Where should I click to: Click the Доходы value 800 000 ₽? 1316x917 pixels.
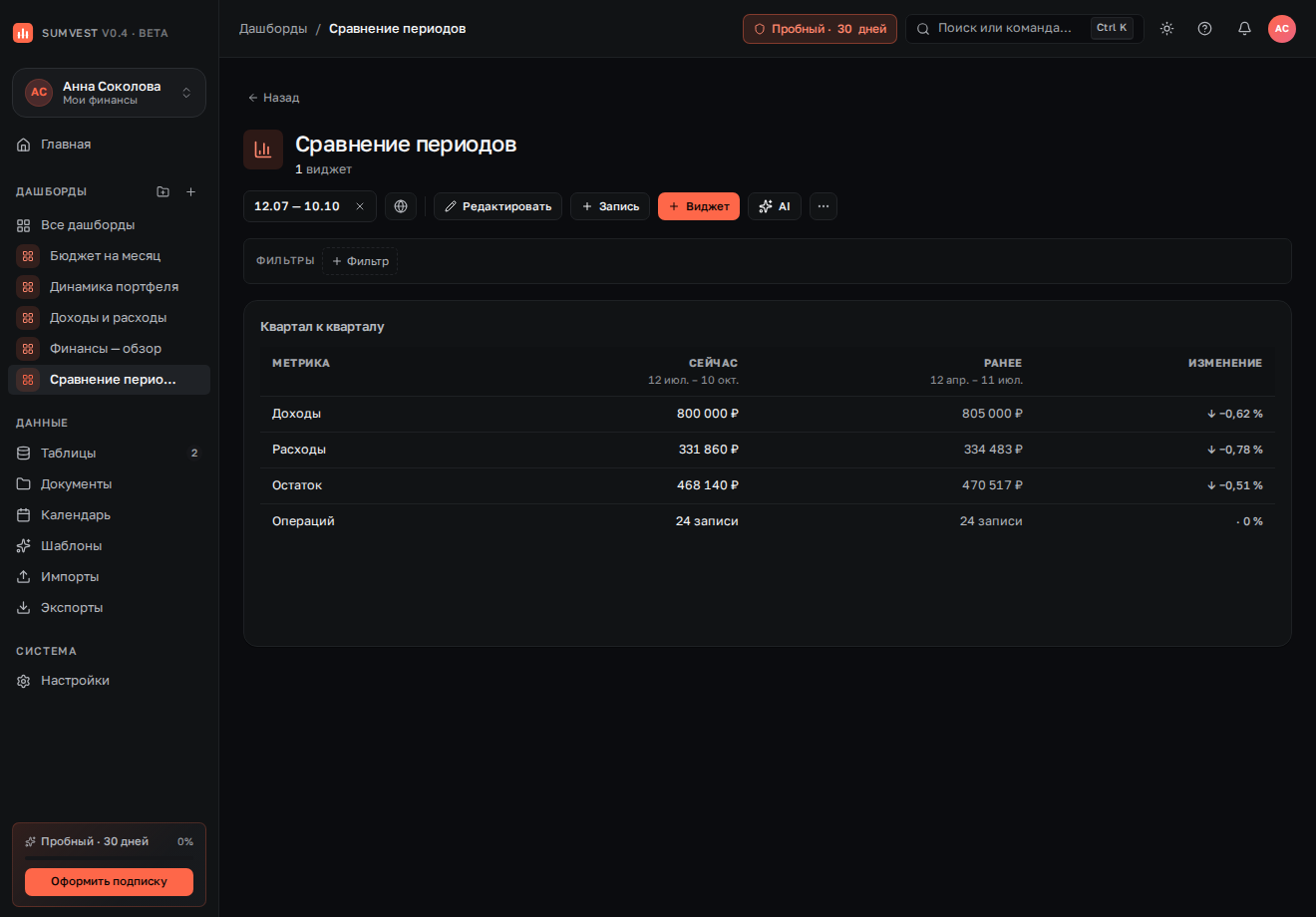click(708, 414)
